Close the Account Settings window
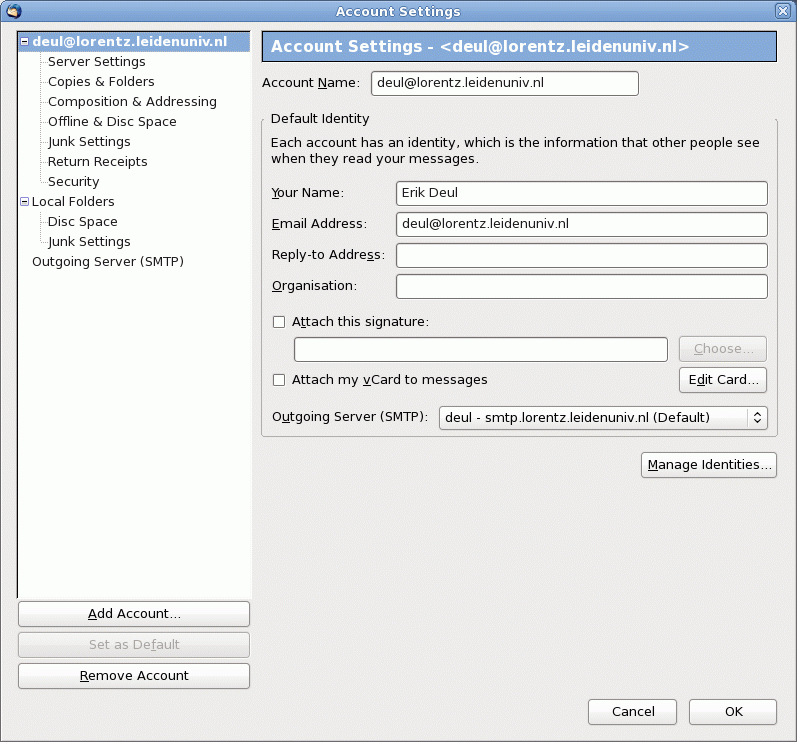 [x=782, y=11]
